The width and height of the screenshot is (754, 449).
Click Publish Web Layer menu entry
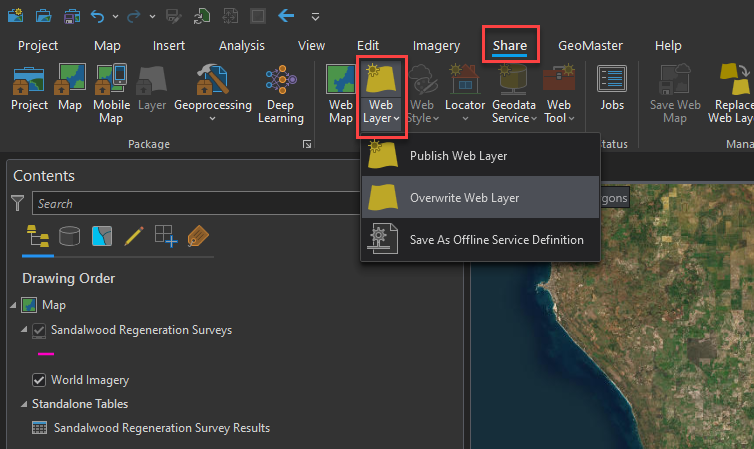point(458,155)
